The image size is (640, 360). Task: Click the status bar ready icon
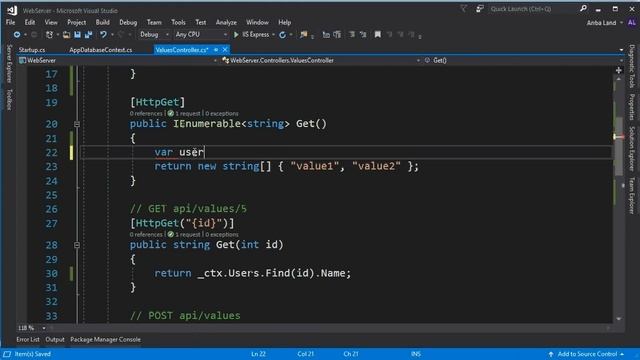(x=7, y=354)
